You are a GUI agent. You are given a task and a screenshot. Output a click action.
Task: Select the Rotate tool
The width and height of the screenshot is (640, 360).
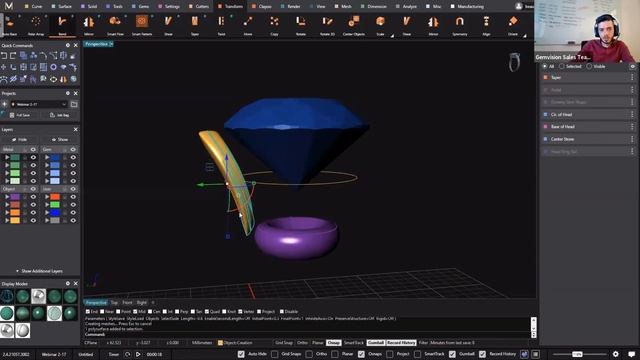click(x=301, y=25)
